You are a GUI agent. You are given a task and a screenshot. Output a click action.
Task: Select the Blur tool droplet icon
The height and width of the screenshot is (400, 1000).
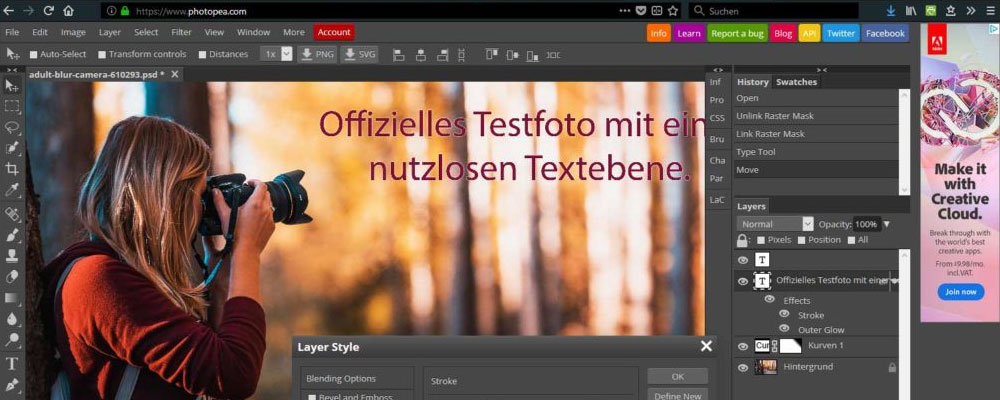tap(12, 319)
